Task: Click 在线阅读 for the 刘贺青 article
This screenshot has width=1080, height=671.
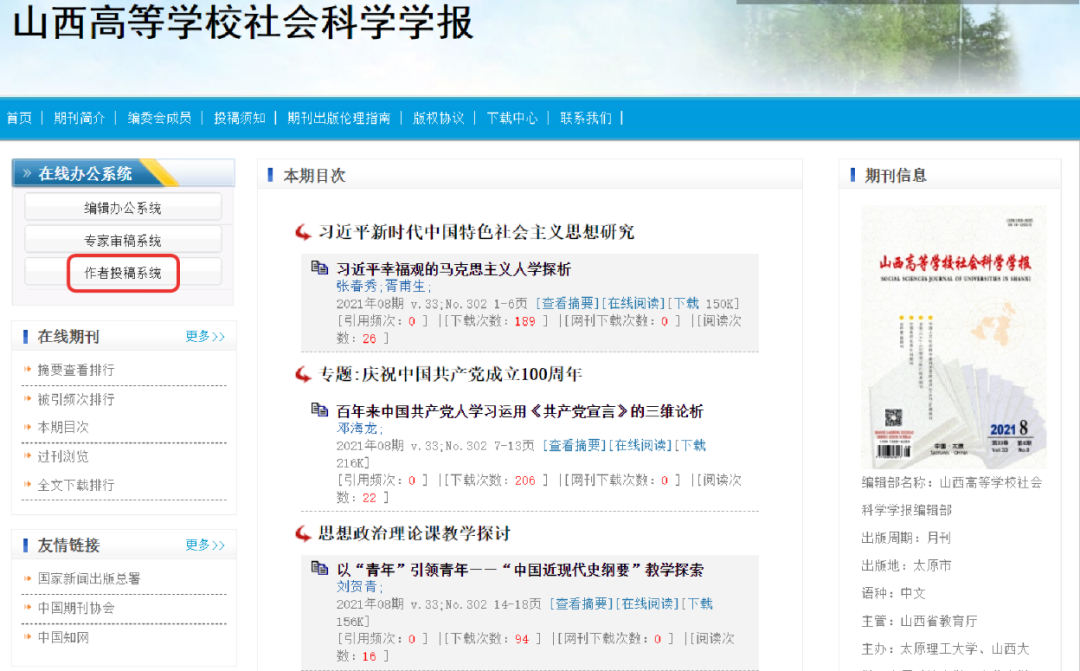Action: click(647, 603)
